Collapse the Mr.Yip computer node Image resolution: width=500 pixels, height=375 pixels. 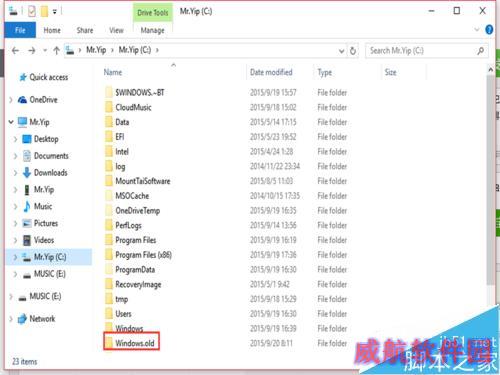pos(11,122)
